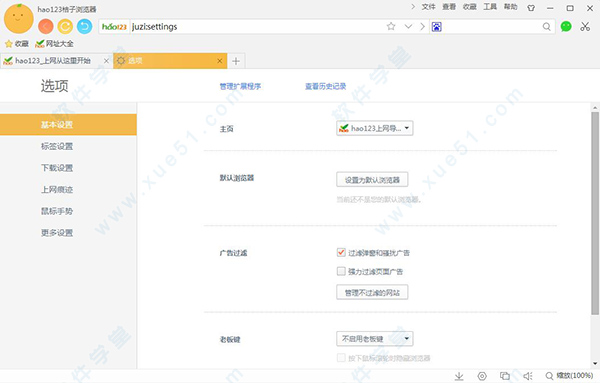
Task: Expand the 主页 hao123 homepage dropdown
Action: (x=375, y=128)
